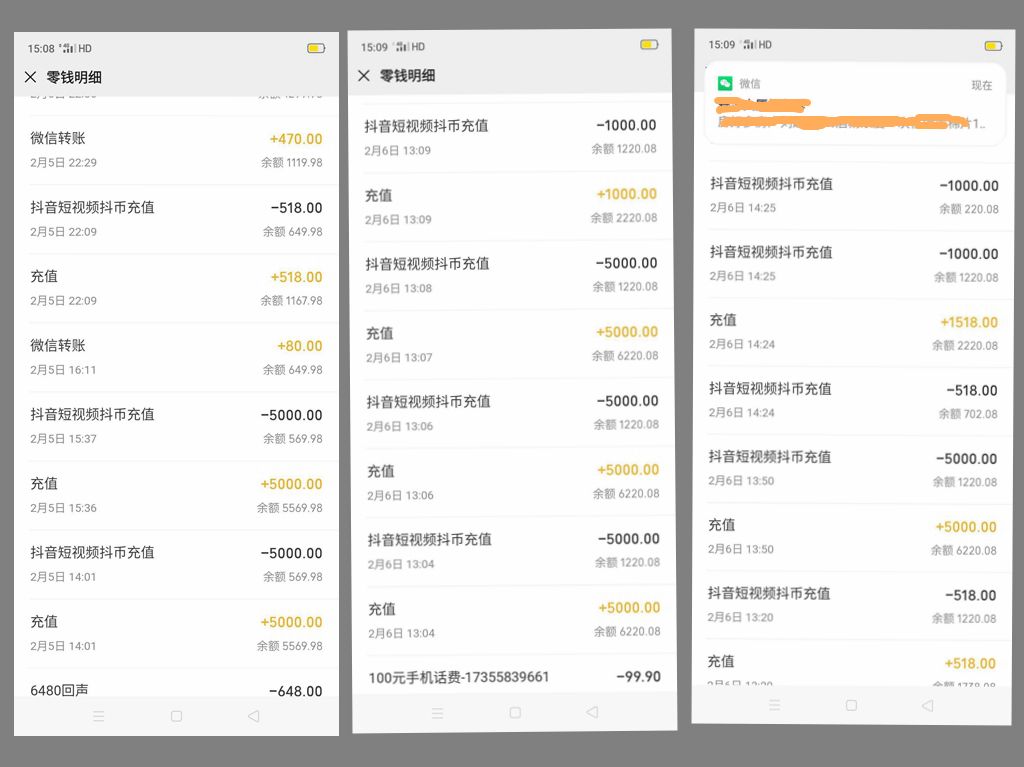
Task: Open 充值 +1000.00 entry at 2月6日 13:09
Action: click(511, 206)
